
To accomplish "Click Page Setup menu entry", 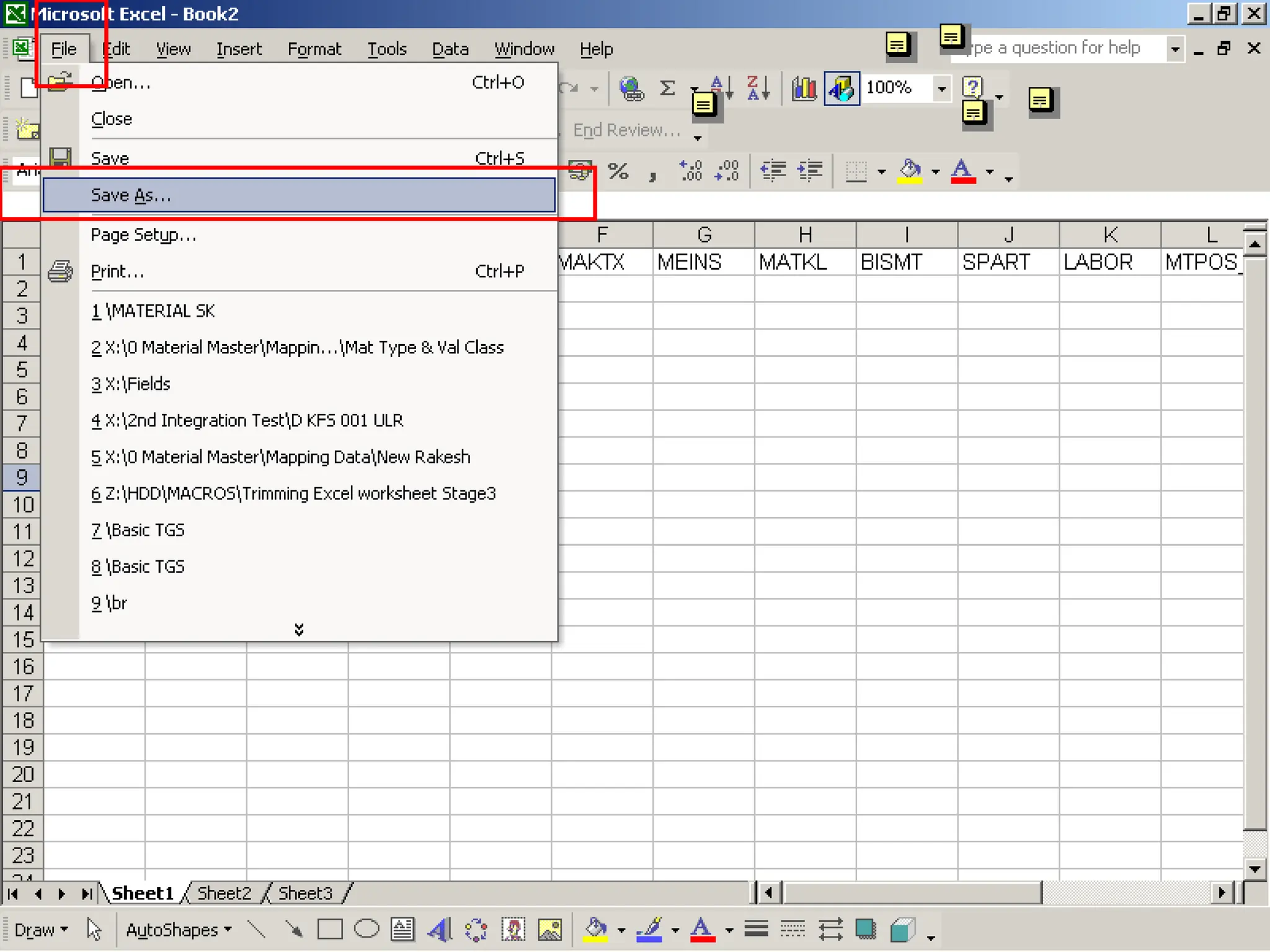I will coord(143,235).
